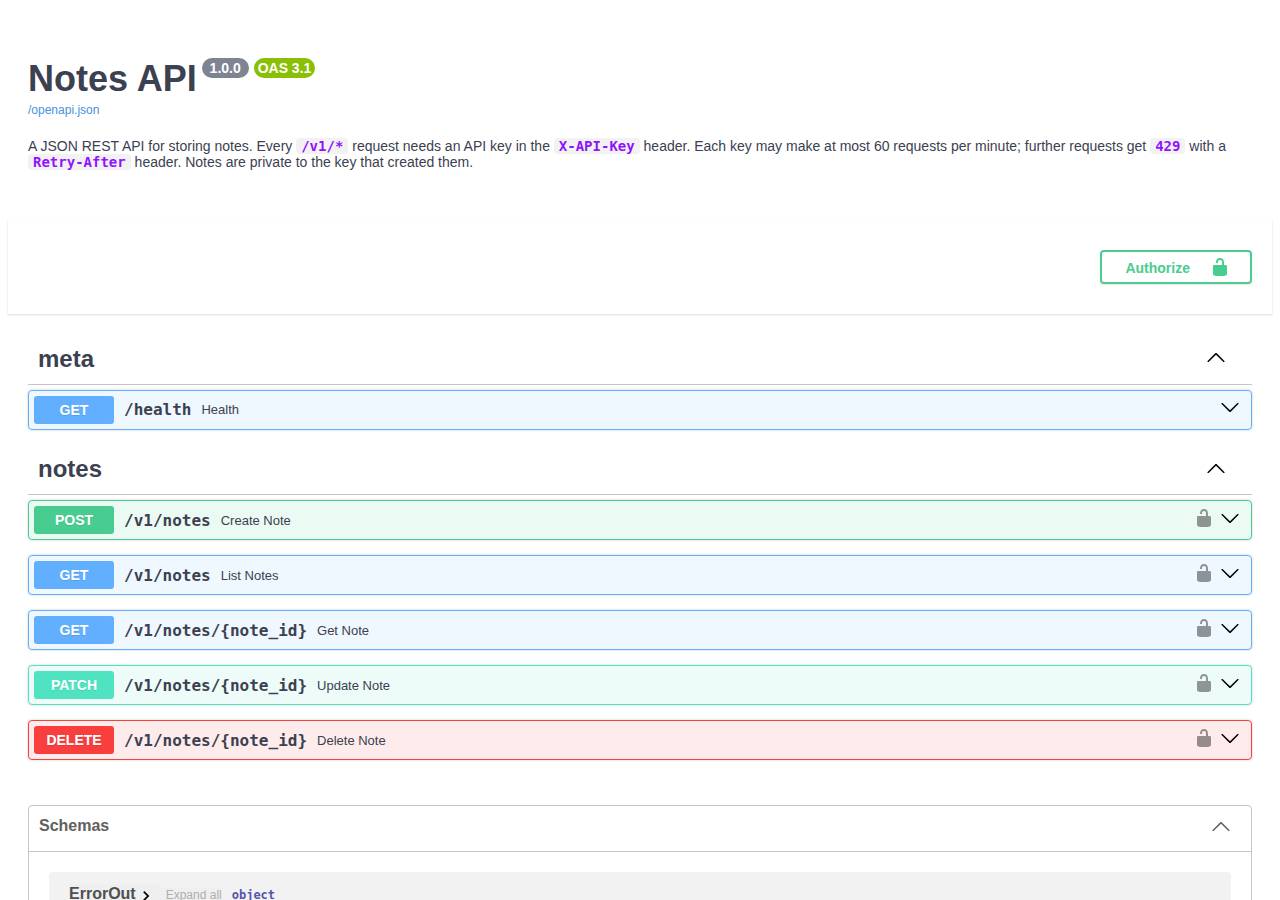Click the GET badge on List Notes row
Image resolution: width=1280 pixels, height=900 pixels.
pos(74,575)
